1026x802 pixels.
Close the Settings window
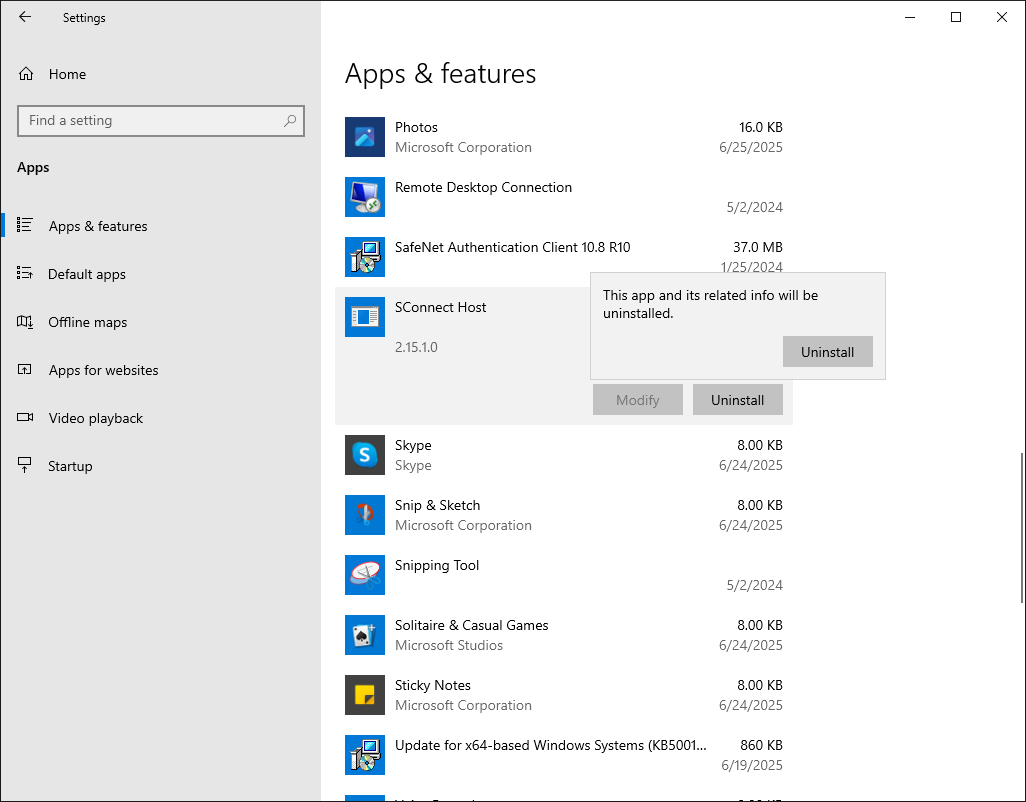click(x=1001, y=17)
